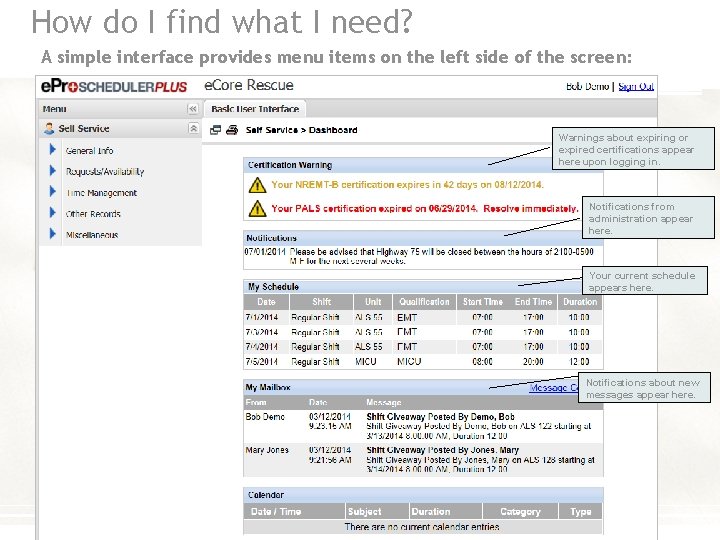Click the Subject column header in Calendar
The image size is (720, 540).
point(377,511)
